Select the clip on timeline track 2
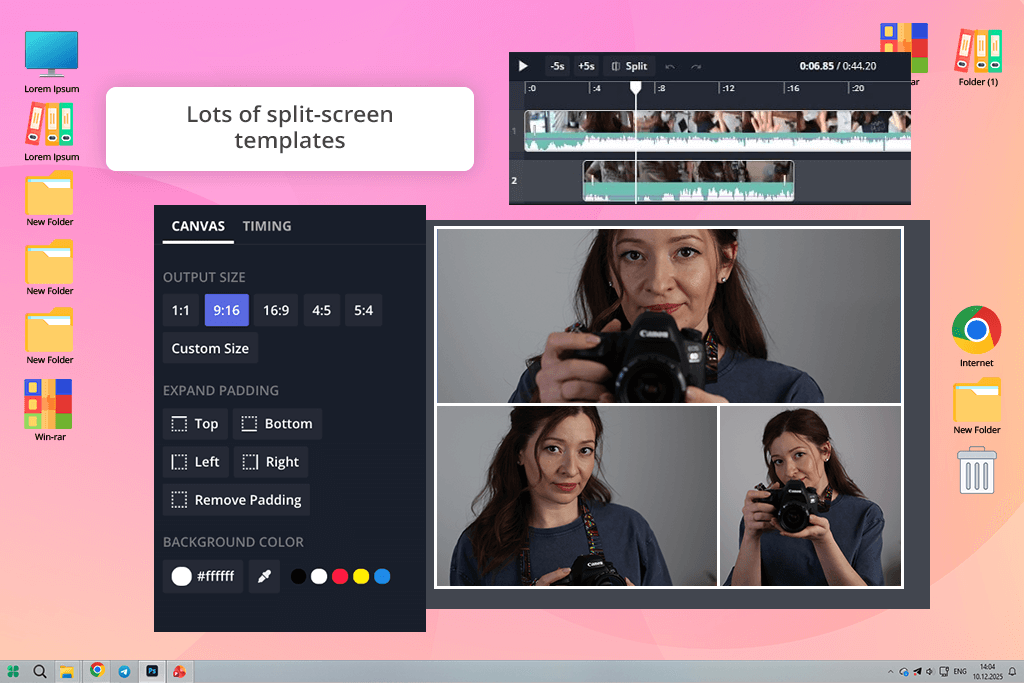 coord(688,181)
